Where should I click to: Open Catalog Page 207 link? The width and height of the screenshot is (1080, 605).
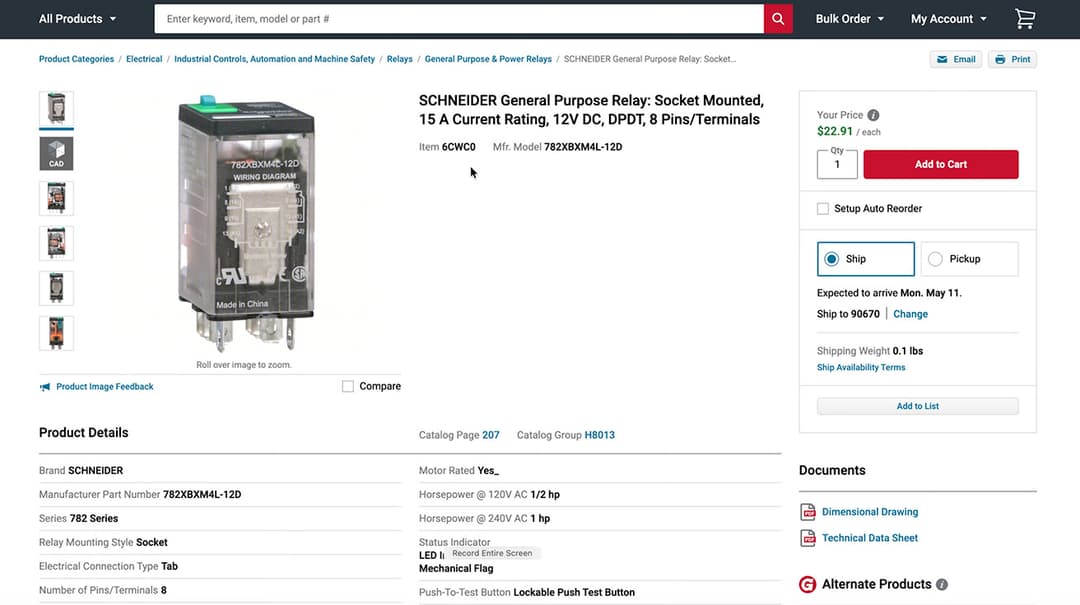tap(490, 435)
